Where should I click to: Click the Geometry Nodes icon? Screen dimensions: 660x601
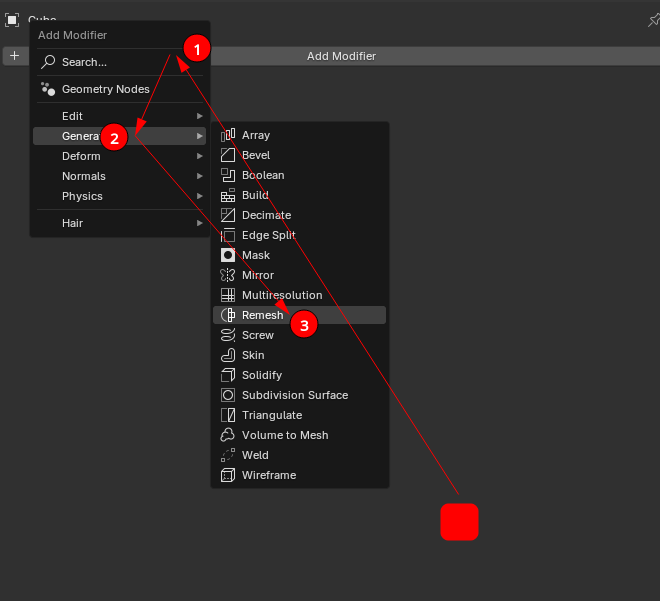[48, 89]
